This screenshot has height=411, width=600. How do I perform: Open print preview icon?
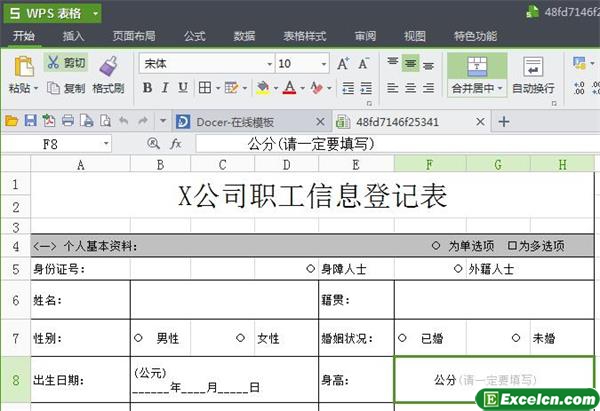[105, 121]
